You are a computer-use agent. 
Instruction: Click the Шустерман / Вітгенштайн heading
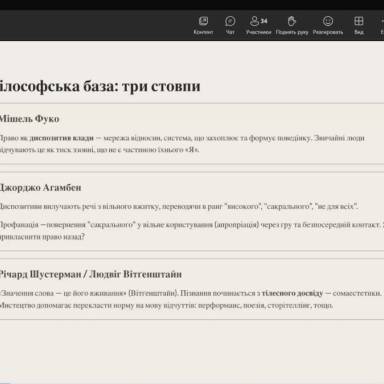(x=91, y=274)
